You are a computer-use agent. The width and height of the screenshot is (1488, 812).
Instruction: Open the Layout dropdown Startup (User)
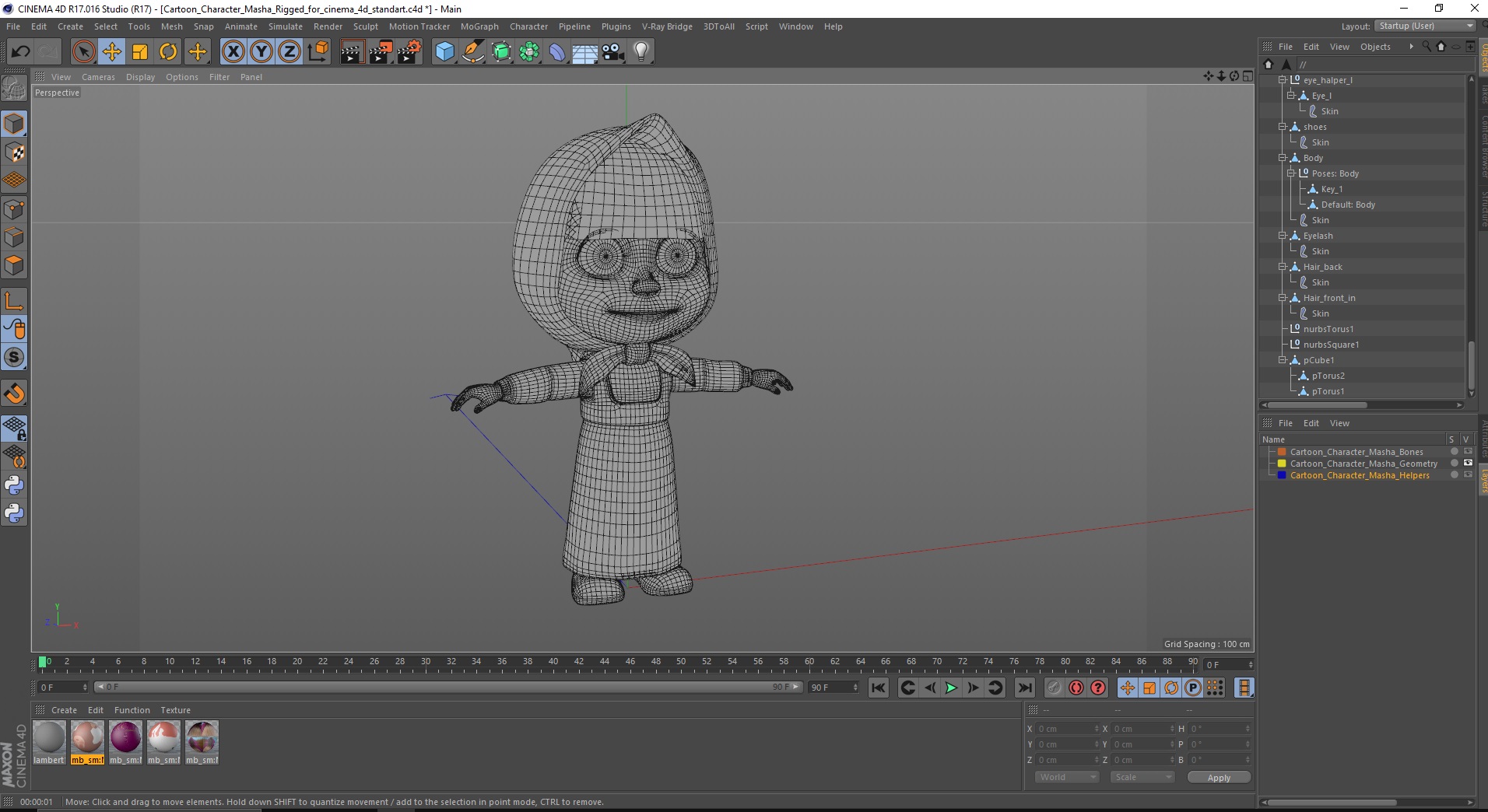[1425, 26]
